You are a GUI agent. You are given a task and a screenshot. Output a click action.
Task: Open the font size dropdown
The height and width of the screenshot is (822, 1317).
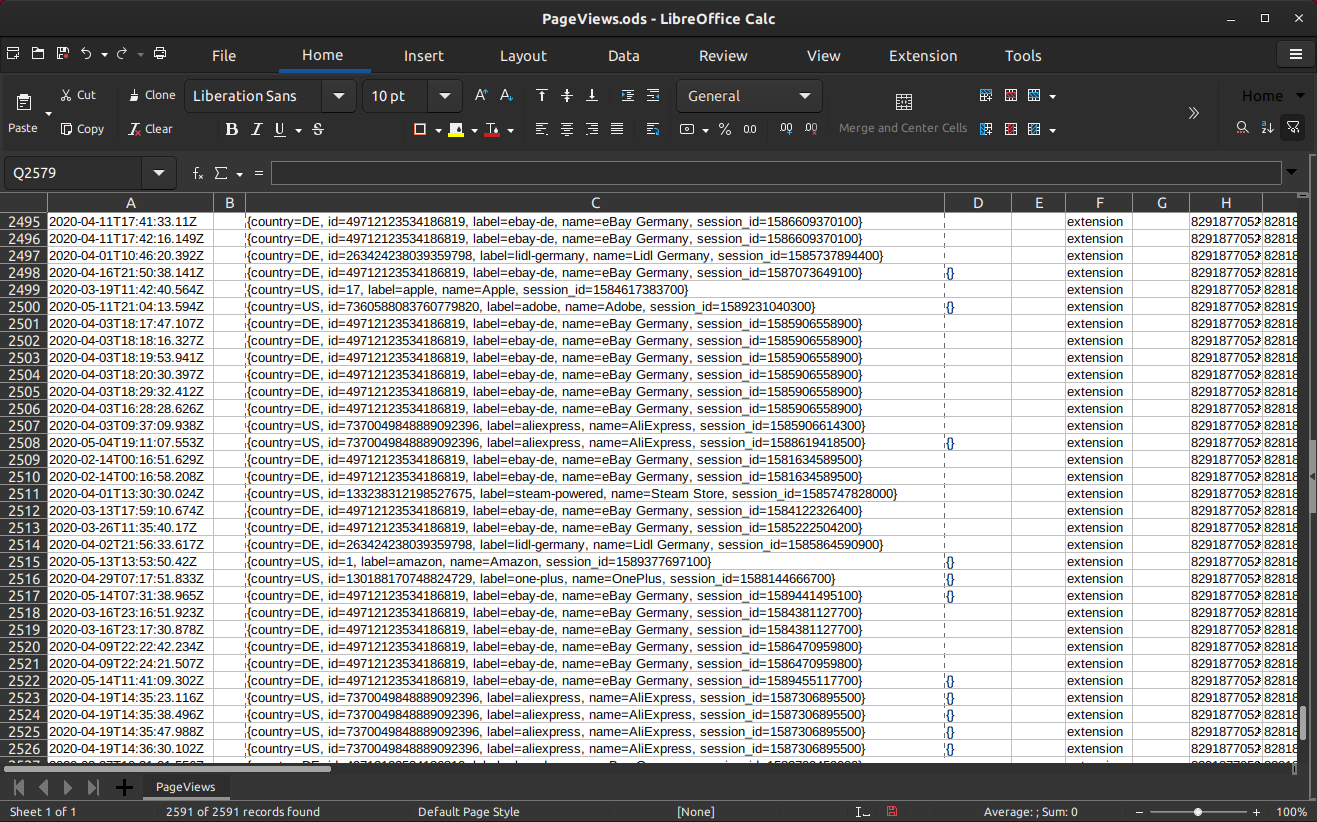pyautogui.click(x=444, y=95)
